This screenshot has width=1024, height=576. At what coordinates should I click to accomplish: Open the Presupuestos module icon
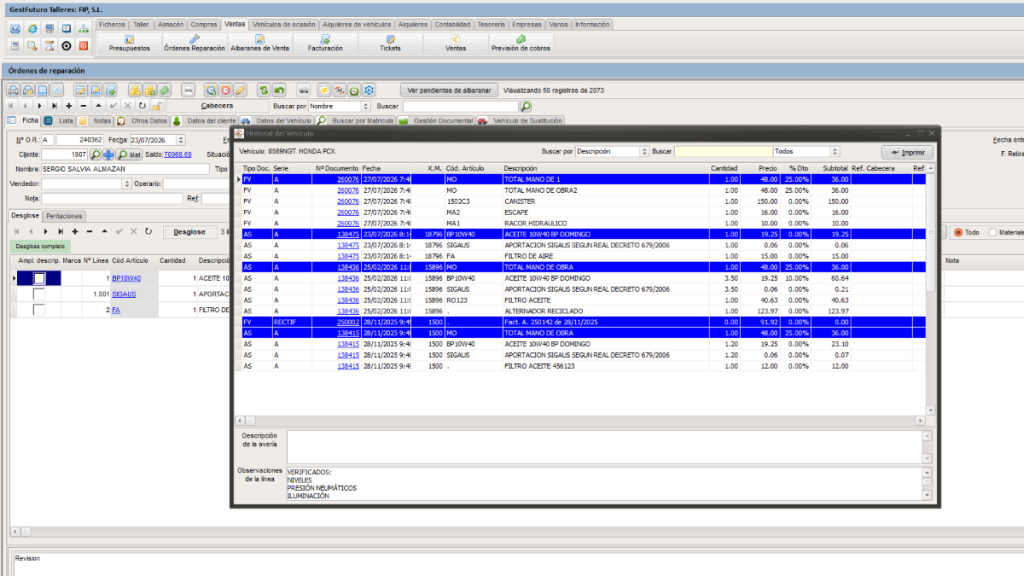click(129, 43)
